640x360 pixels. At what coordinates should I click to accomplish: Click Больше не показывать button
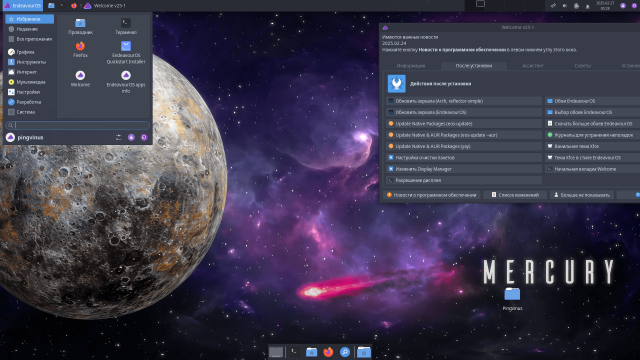(x=582, y=195)
